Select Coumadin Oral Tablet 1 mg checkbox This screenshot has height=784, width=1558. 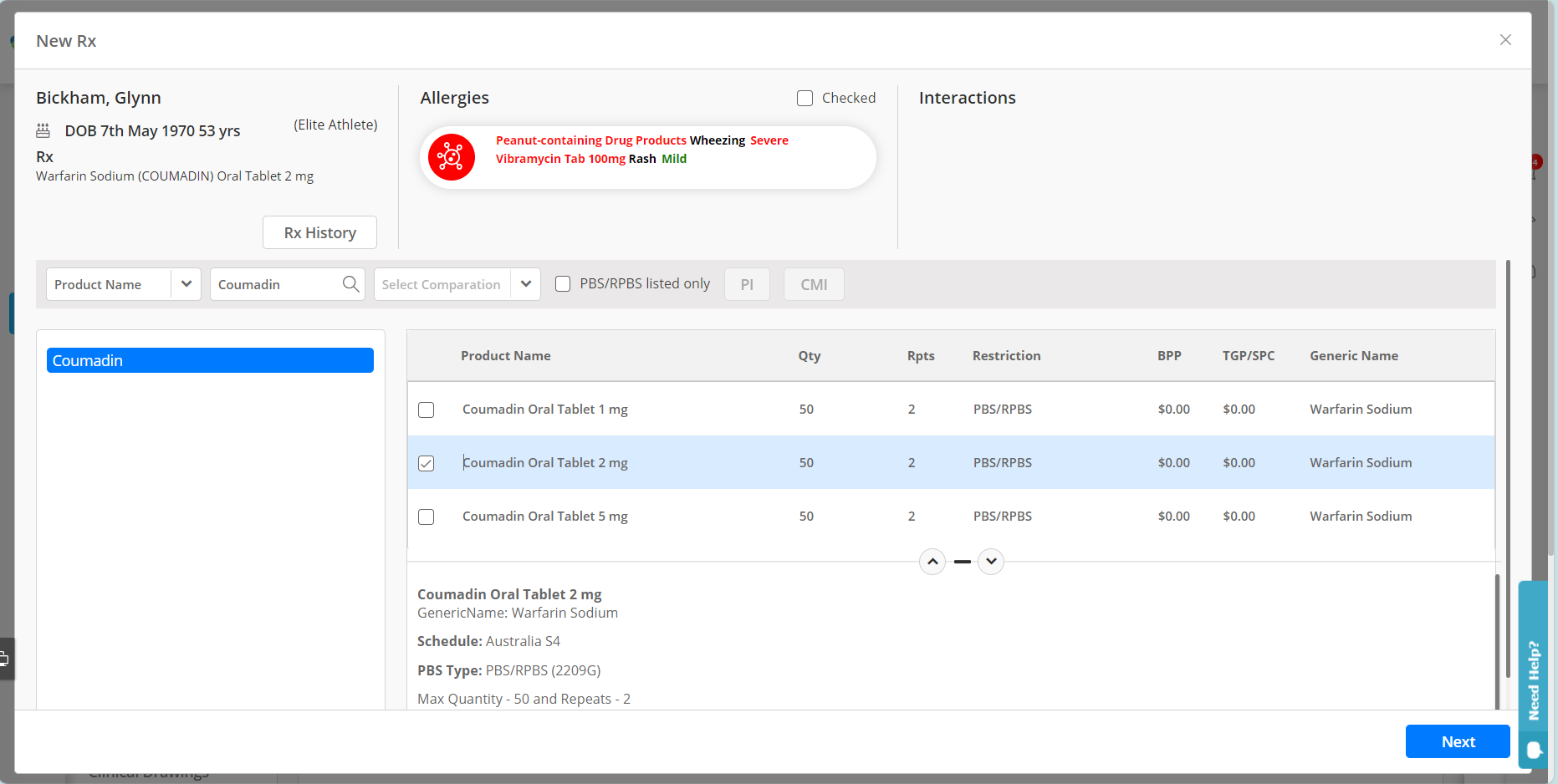point(427,410)
